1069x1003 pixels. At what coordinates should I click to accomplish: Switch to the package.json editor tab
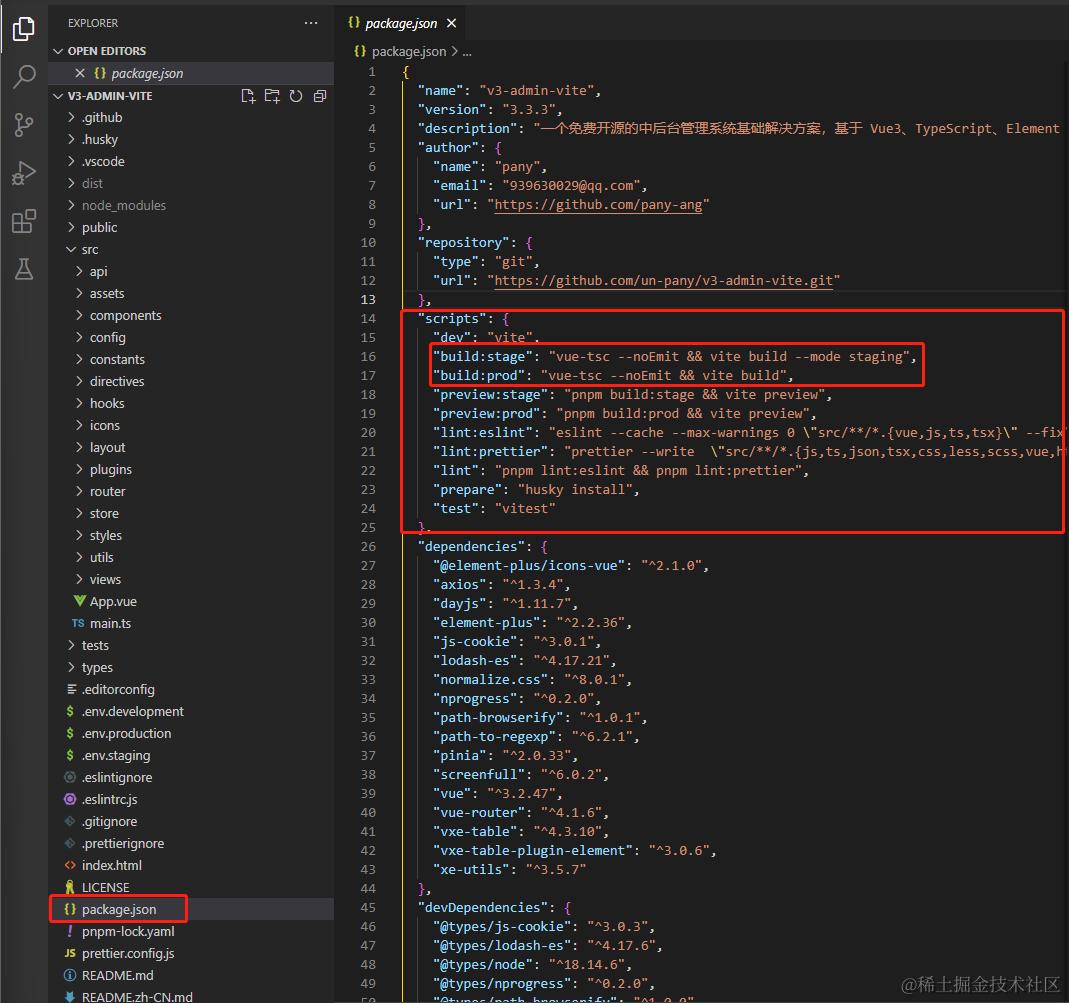(401, 22)
